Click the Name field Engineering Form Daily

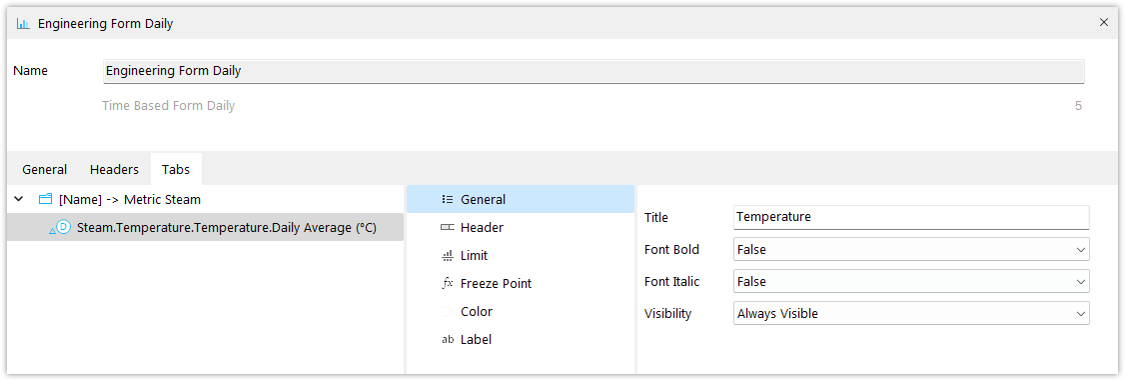593,71
